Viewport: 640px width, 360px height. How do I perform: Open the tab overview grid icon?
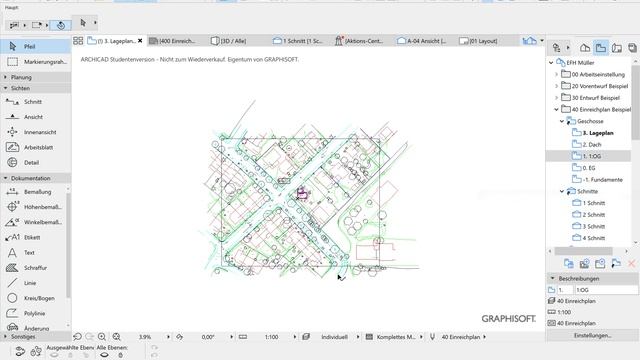pos(78,41)
